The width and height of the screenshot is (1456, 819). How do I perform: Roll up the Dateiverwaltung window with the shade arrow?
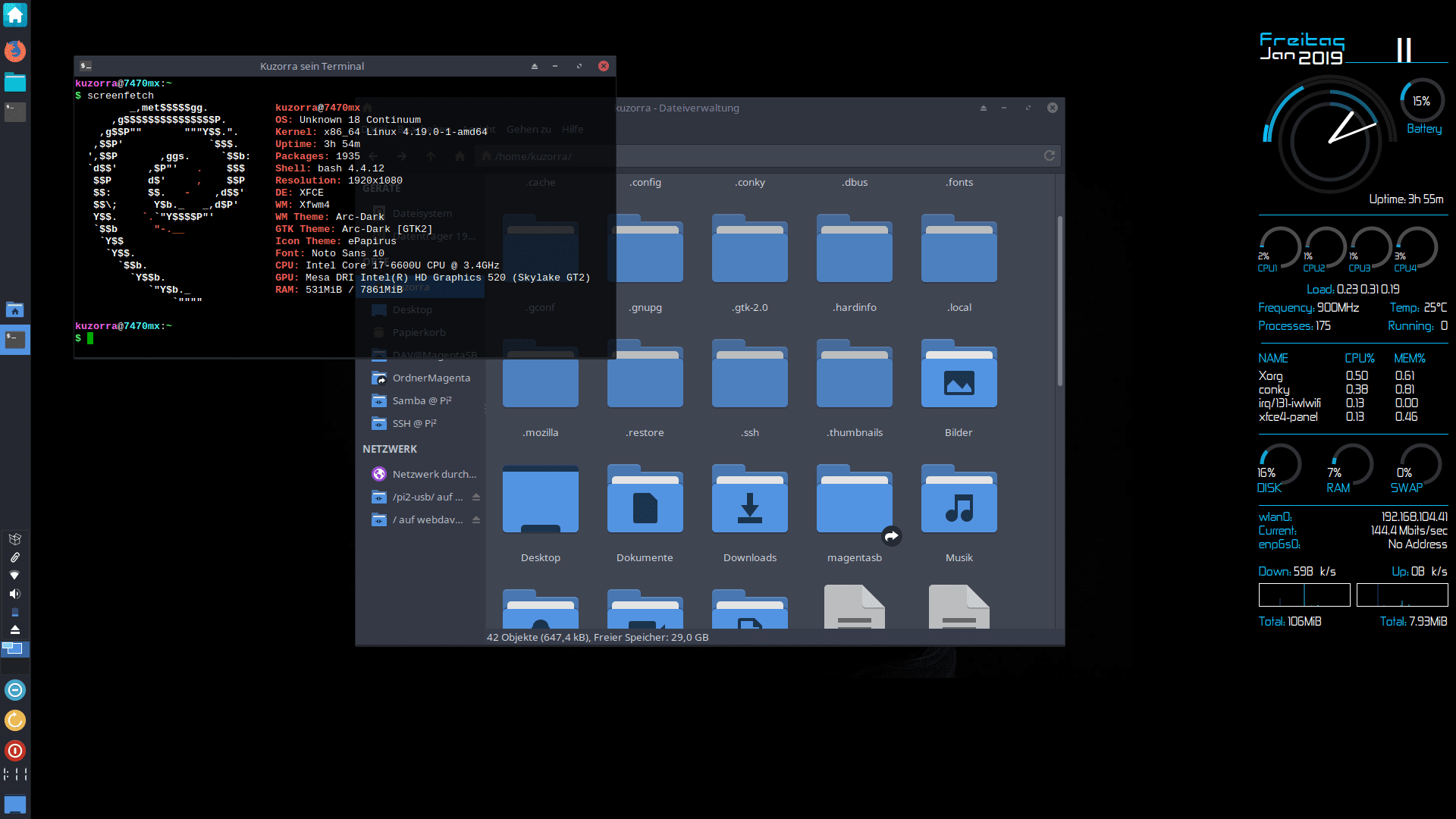[984, 108]
